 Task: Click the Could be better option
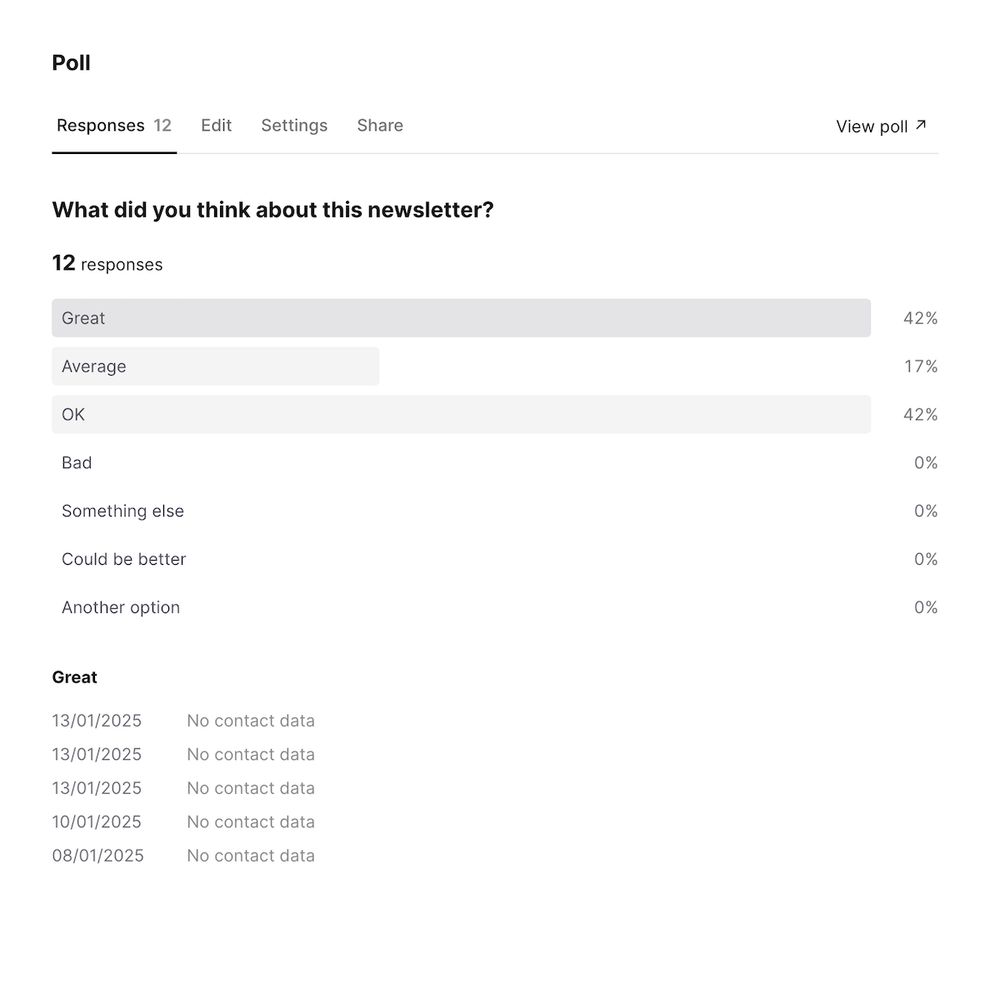[x=124, y=560]
